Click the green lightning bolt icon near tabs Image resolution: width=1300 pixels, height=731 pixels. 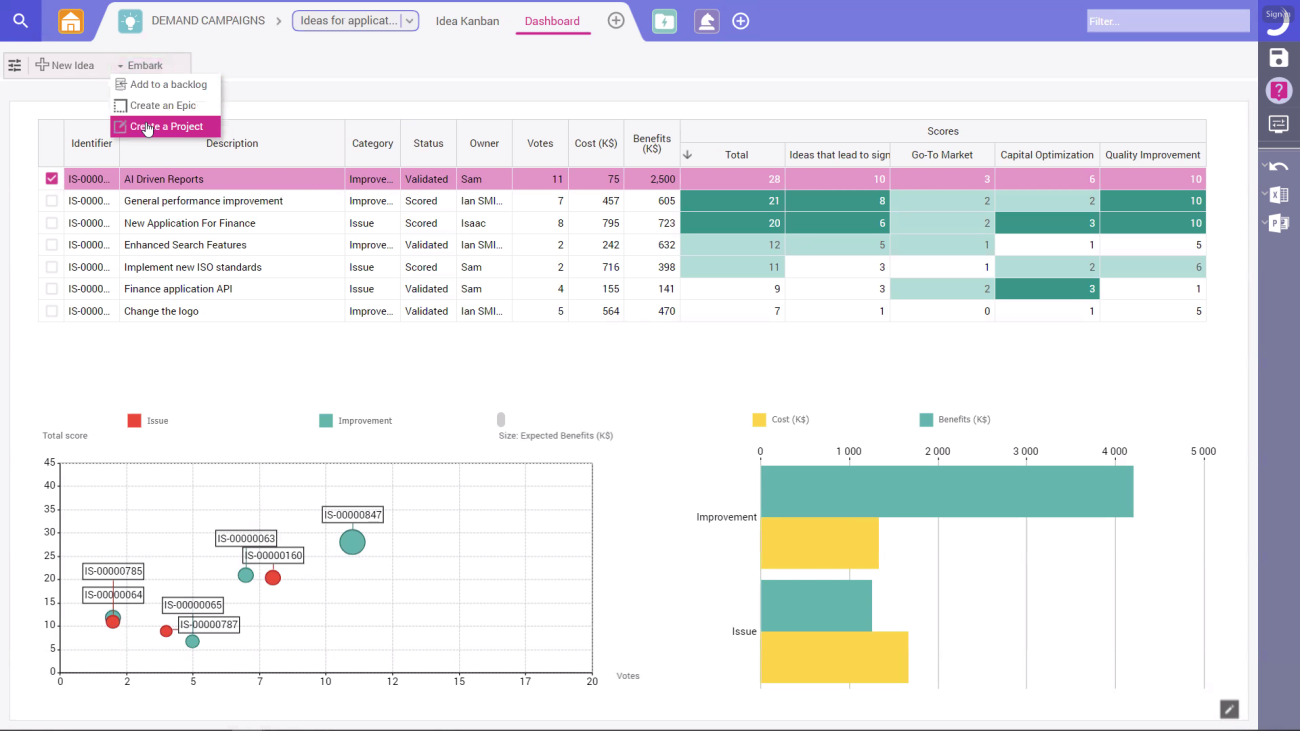(x=664, y=20)
